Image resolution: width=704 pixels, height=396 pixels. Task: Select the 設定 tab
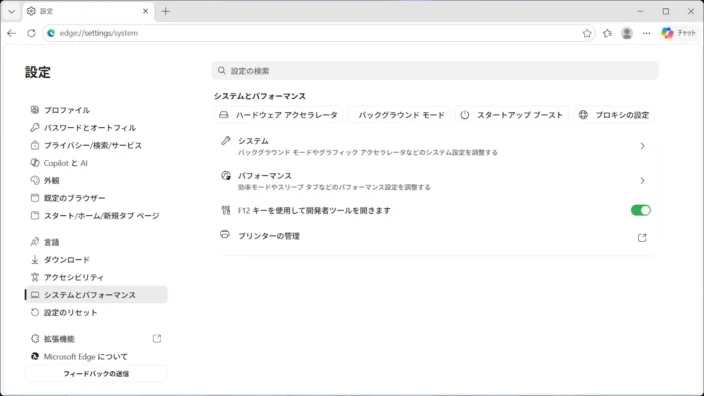[x=88, y=11]
